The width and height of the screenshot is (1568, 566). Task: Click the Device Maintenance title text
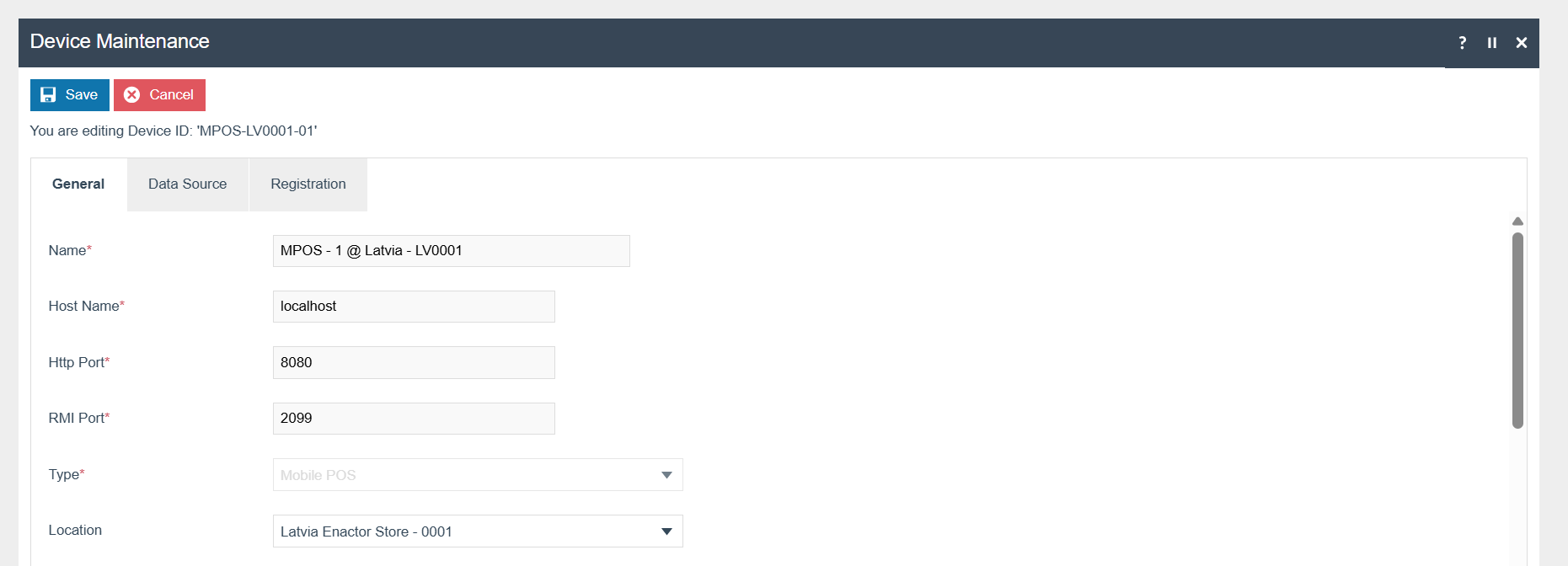(x=120, y=41)
